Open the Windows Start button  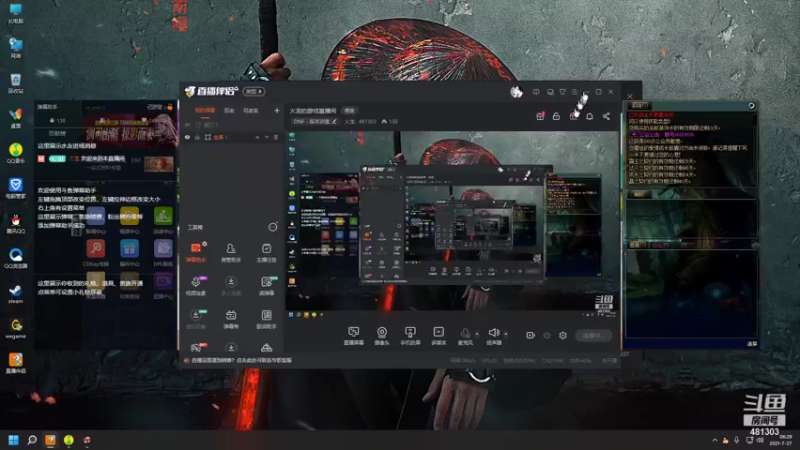(x=14, y=440)
